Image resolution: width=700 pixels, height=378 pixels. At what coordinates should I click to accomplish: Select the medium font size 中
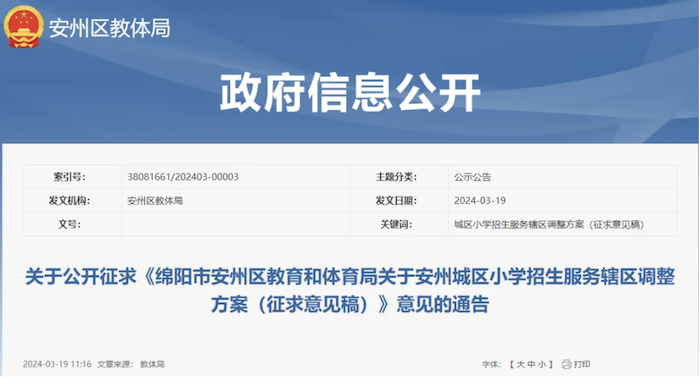click(531, 364)
